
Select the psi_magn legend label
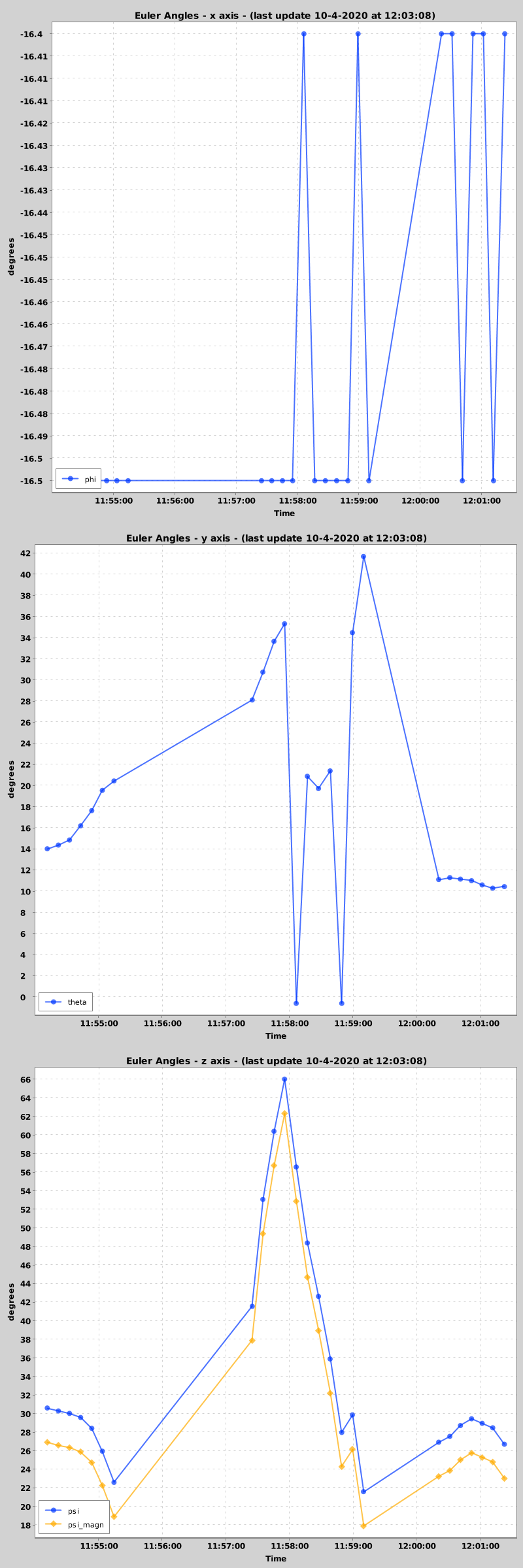coord(86,1525)
